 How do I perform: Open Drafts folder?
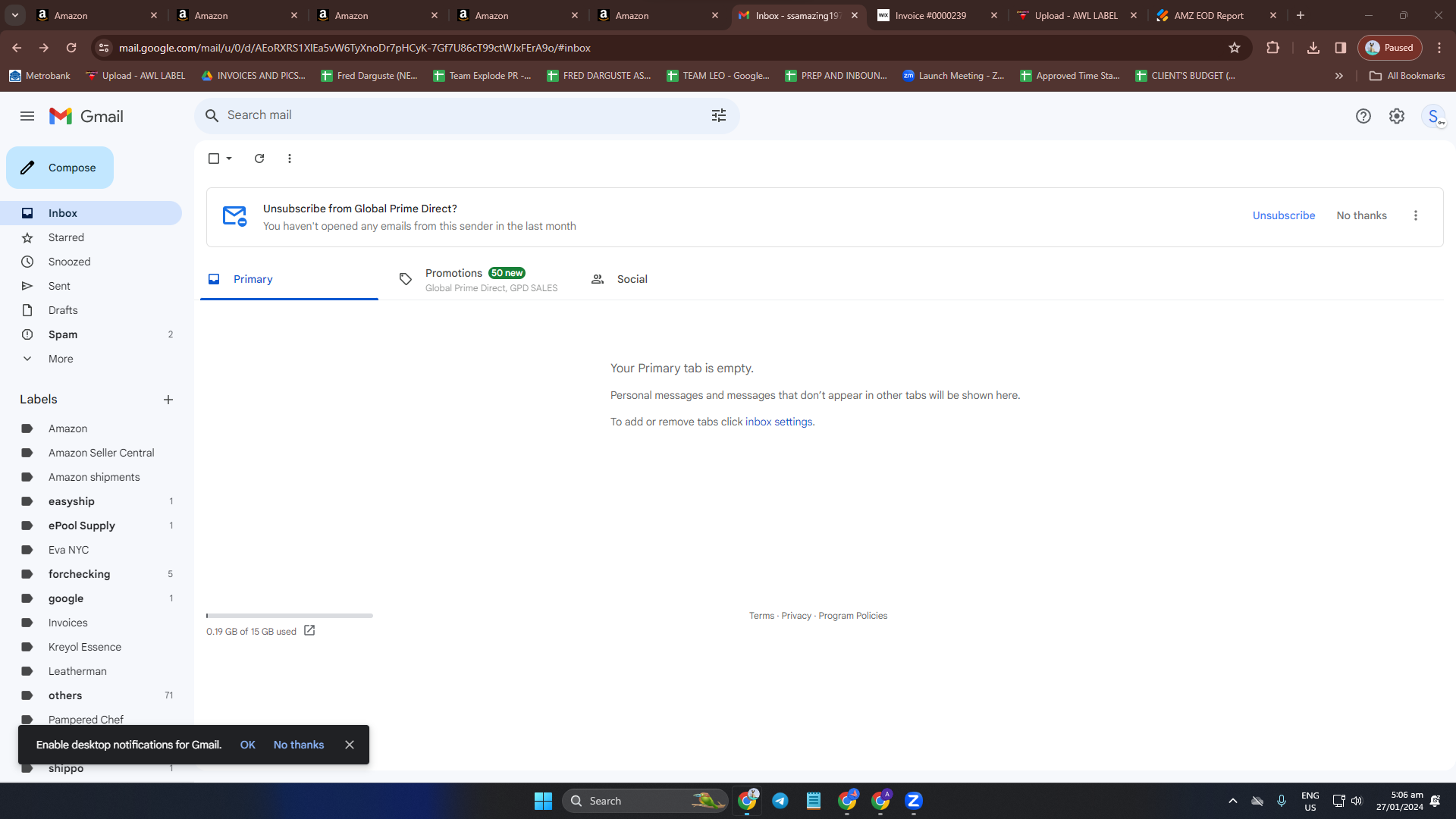pyautogui.click(x=91, y=310)
